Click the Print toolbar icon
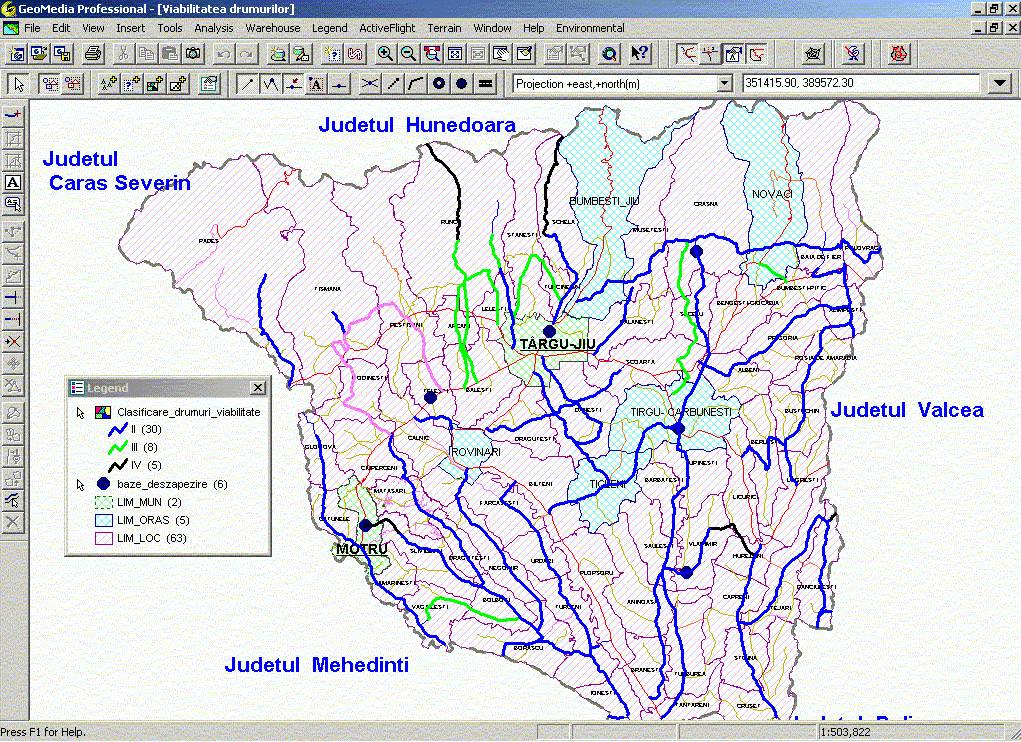Viewport: 1021px width, 742px height. [x=93, y=53]
